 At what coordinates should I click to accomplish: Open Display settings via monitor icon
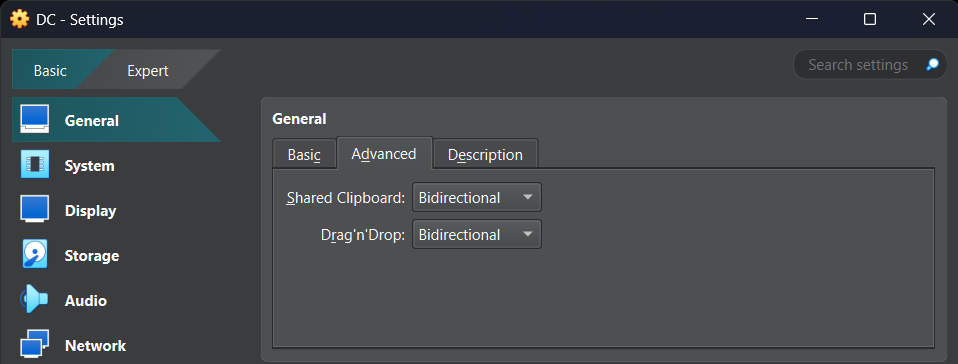pos(35,210)
